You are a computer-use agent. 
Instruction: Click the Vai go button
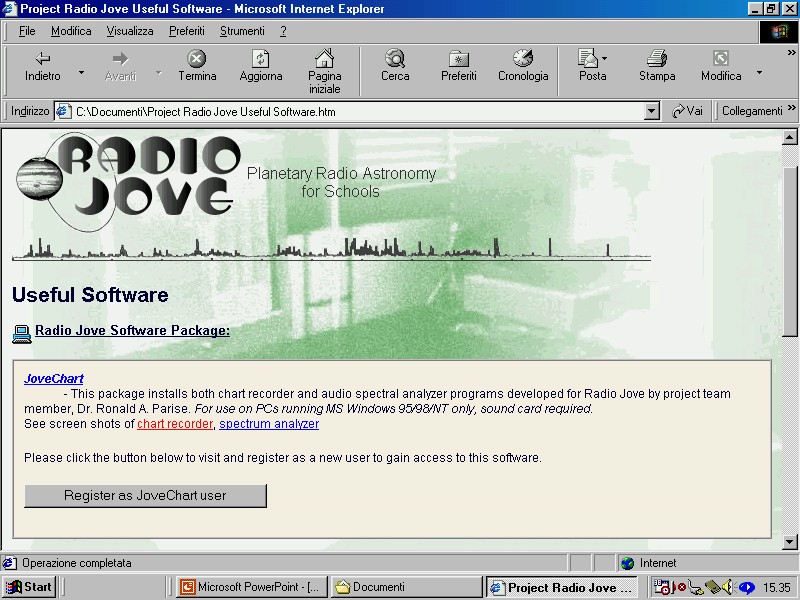(x=687, y=112)
